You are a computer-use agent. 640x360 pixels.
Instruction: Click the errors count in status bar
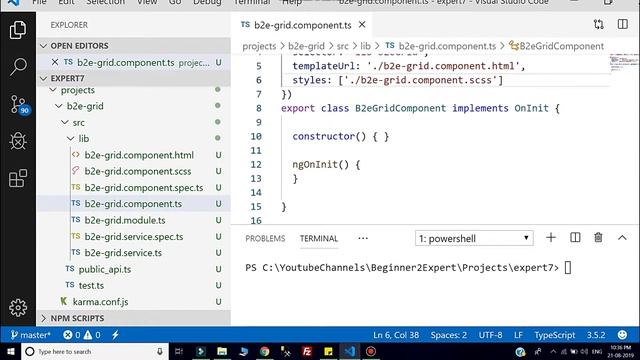72,335
